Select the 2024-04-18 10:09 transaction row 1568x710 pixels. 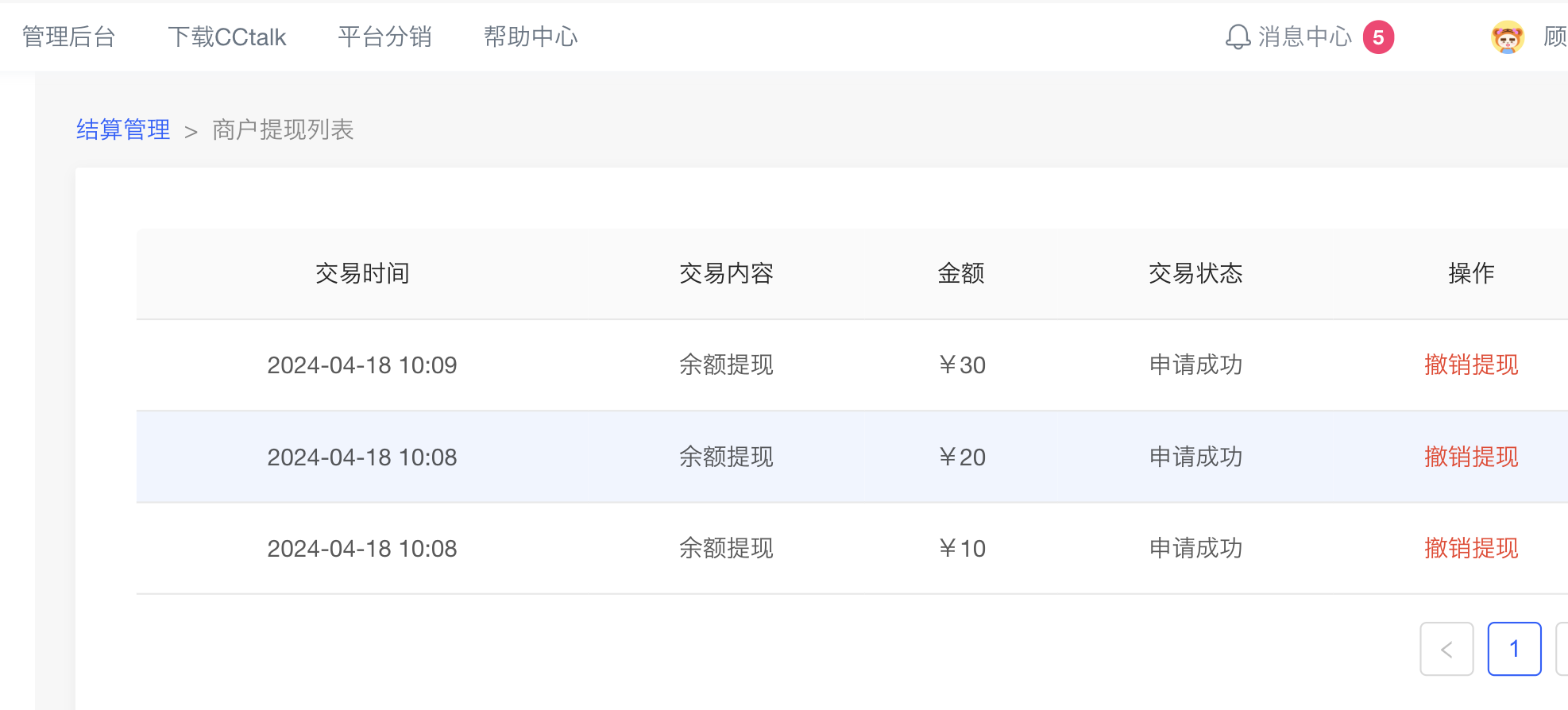(x=362, y=365)
